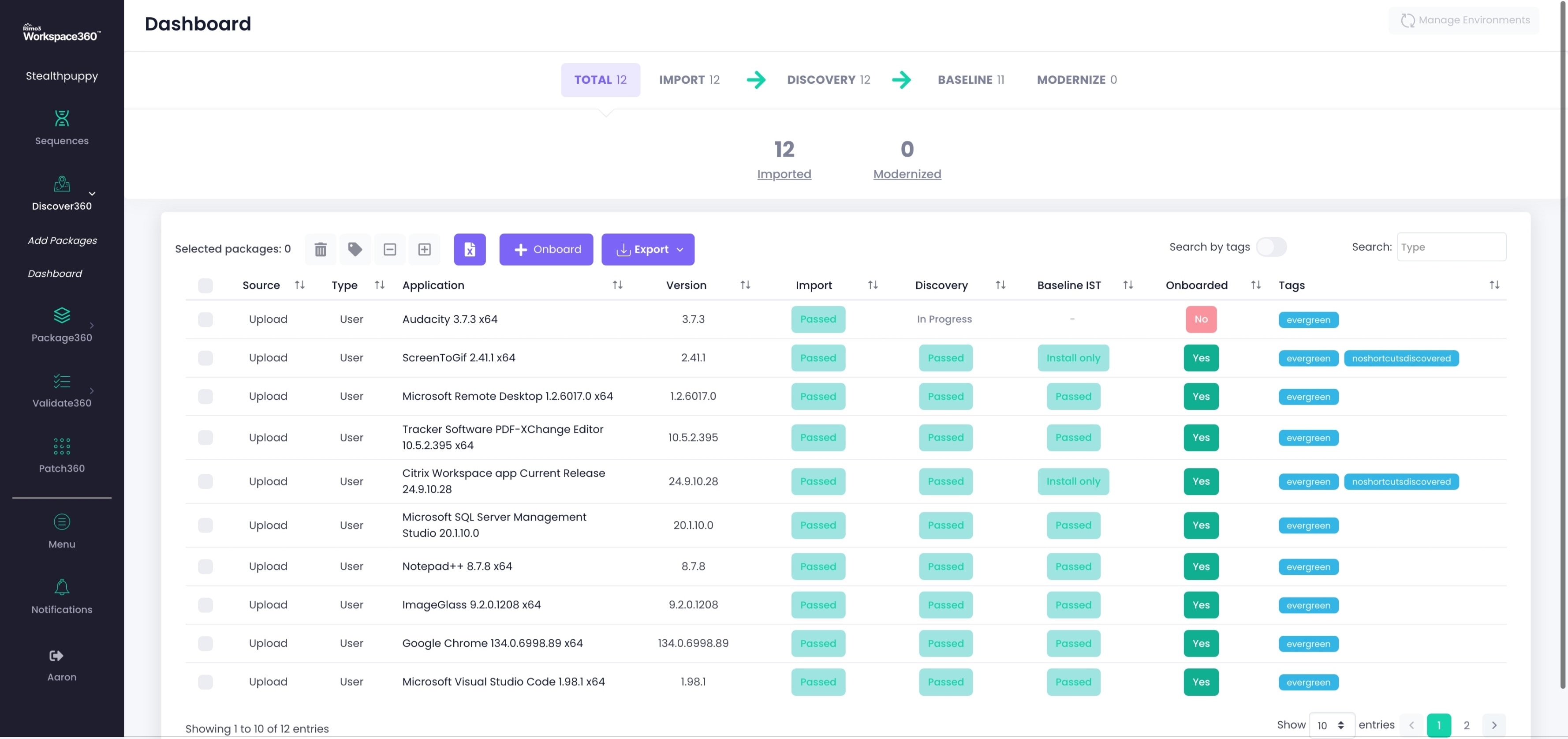Expand the Package360 submenu chevron
The width and height of the screenshot is (1568, 739).
point(92,325)
